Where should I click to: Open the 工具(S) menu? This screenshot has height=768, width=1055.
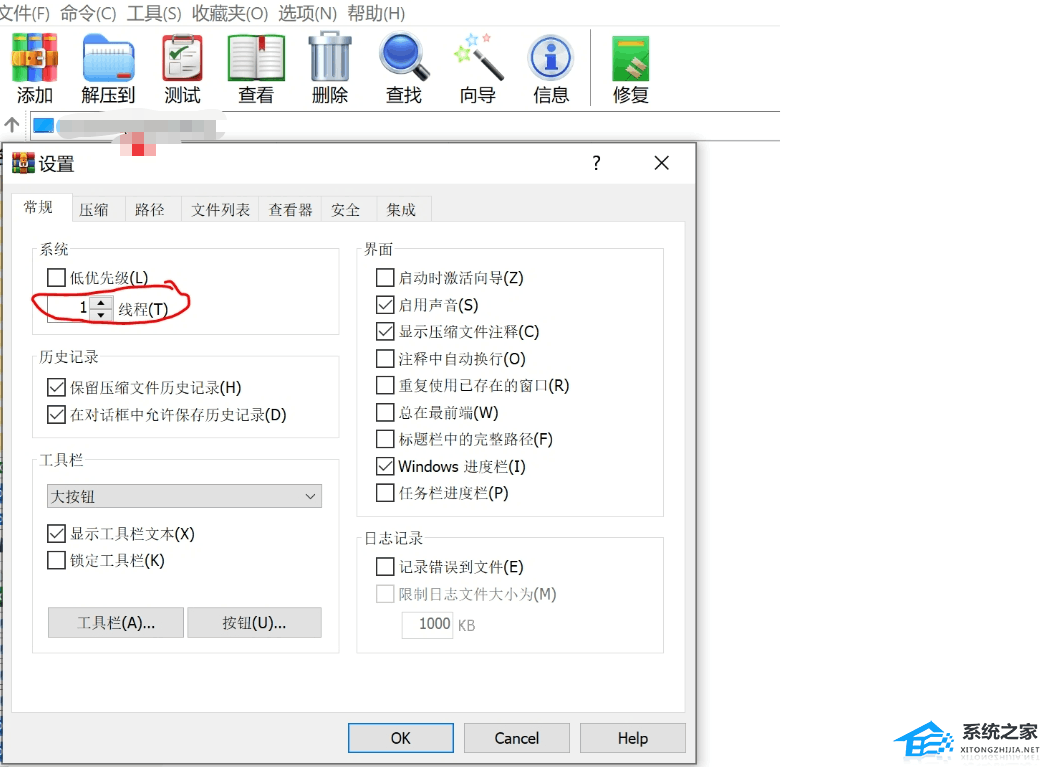[154, 13]
